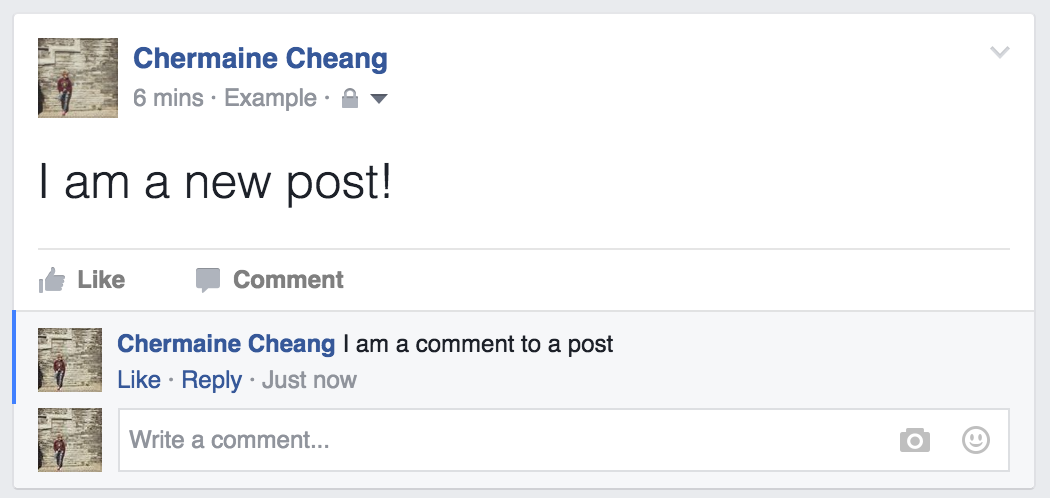Click the lock privacy icon

(x=349, y=99)
